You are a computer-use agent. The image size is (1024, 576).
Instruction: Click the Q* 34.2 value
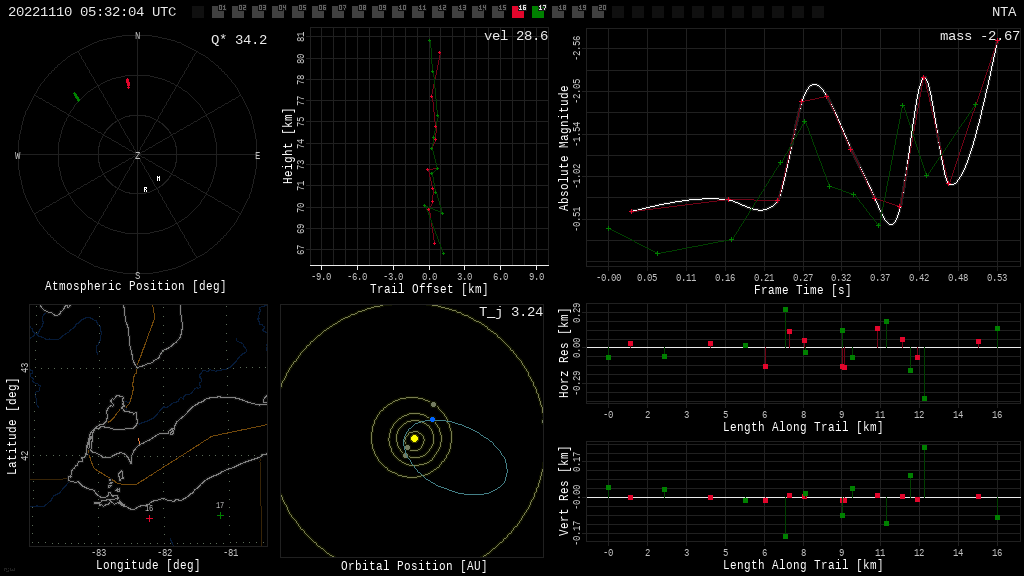(x=239, y=40)
